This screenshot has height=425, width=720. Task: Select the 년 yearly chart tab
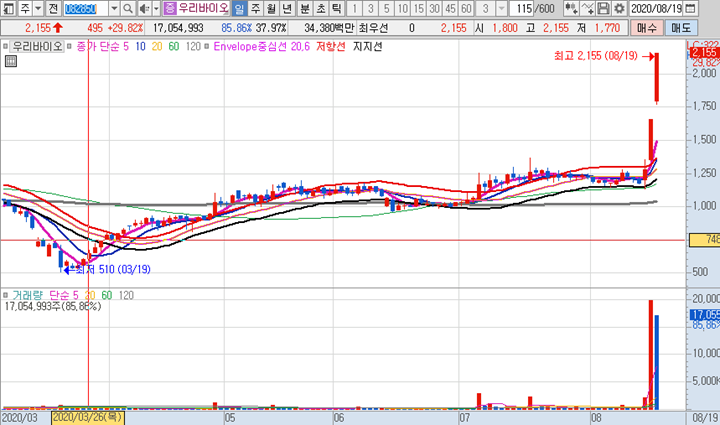coord(287,8)
